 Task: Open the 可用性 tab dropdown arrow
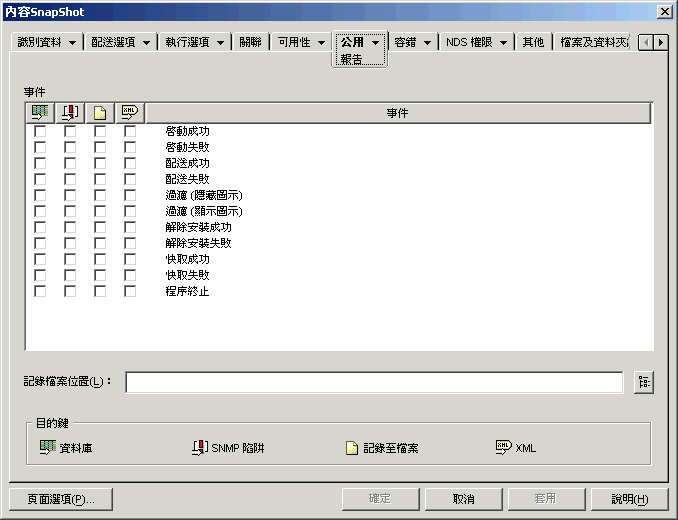(321, 43)
